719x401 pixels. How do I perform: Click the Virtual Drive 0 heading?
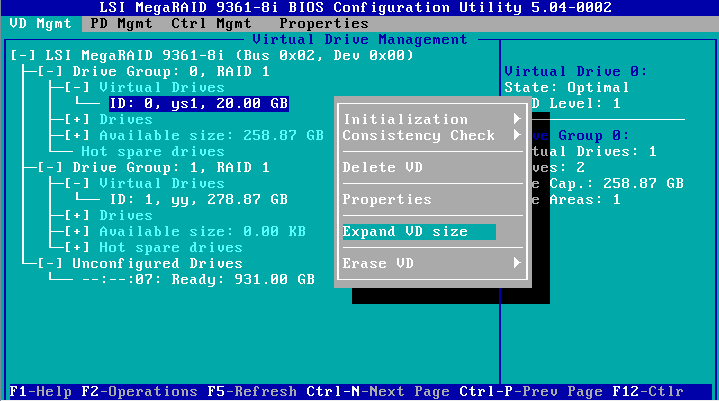click(575, 71)
